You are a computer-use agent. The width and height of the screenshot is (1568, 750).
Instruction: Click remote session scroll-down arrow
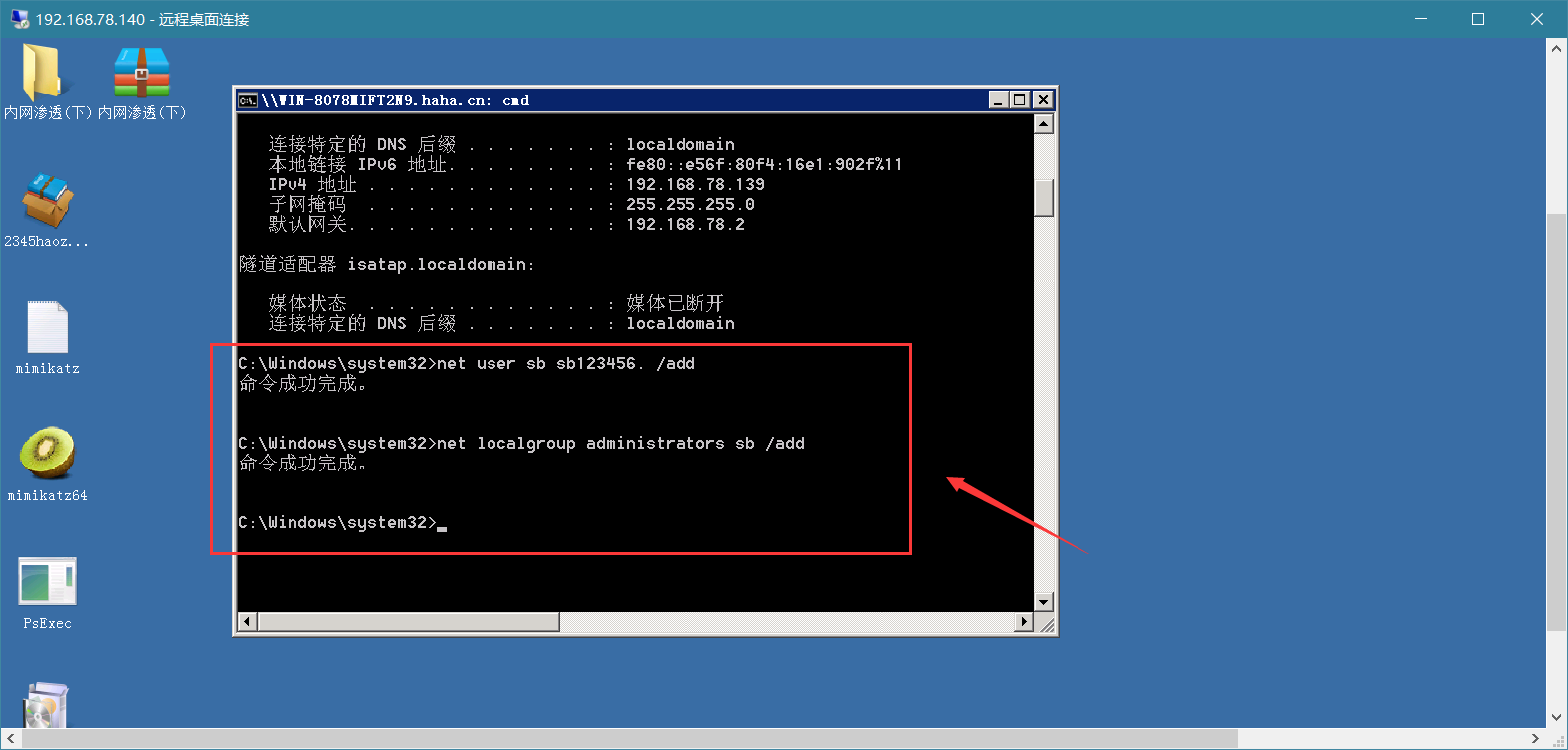click(1557, 717)
